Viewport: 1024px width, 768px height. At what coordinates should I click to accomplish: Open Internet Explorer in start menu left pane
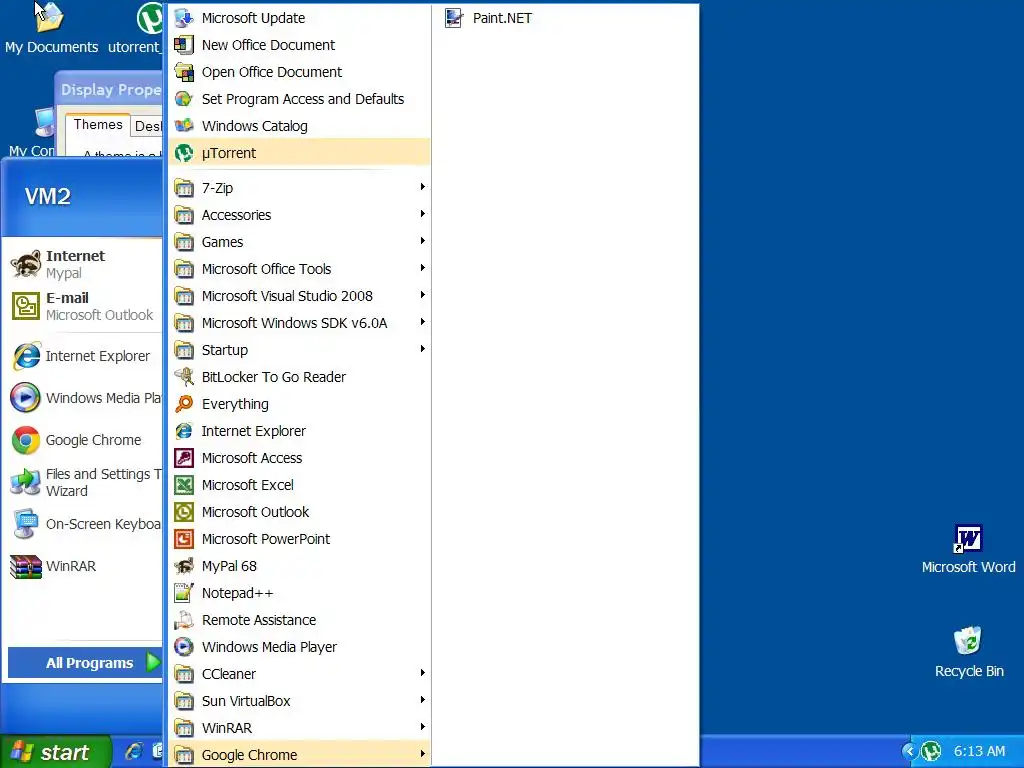pos(84,356)
